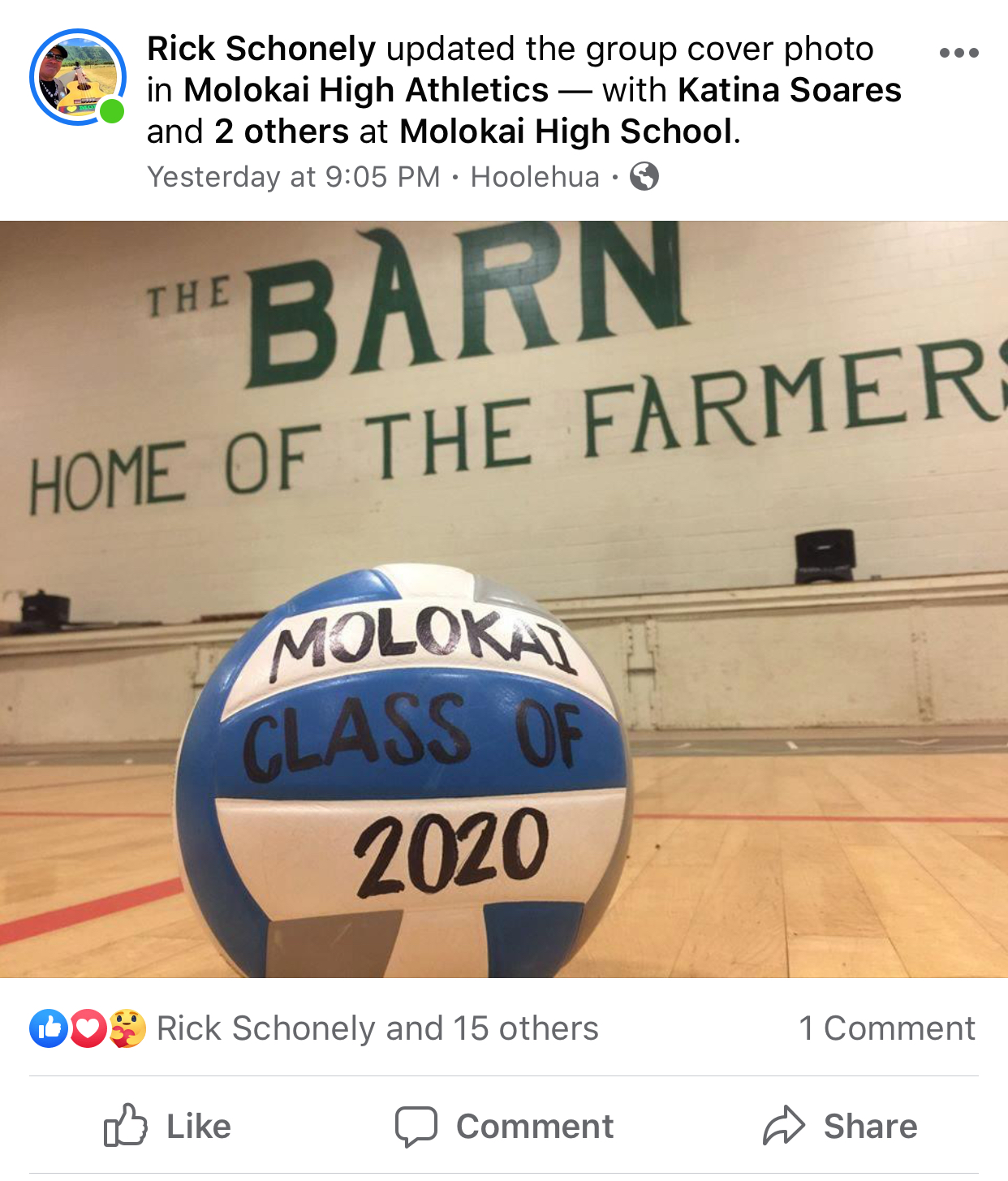The height and width of the screenshot is (1181, 1008).
Task: View the 1 Comment thread
Action: pyautogui.click(x=887, y=1028)
